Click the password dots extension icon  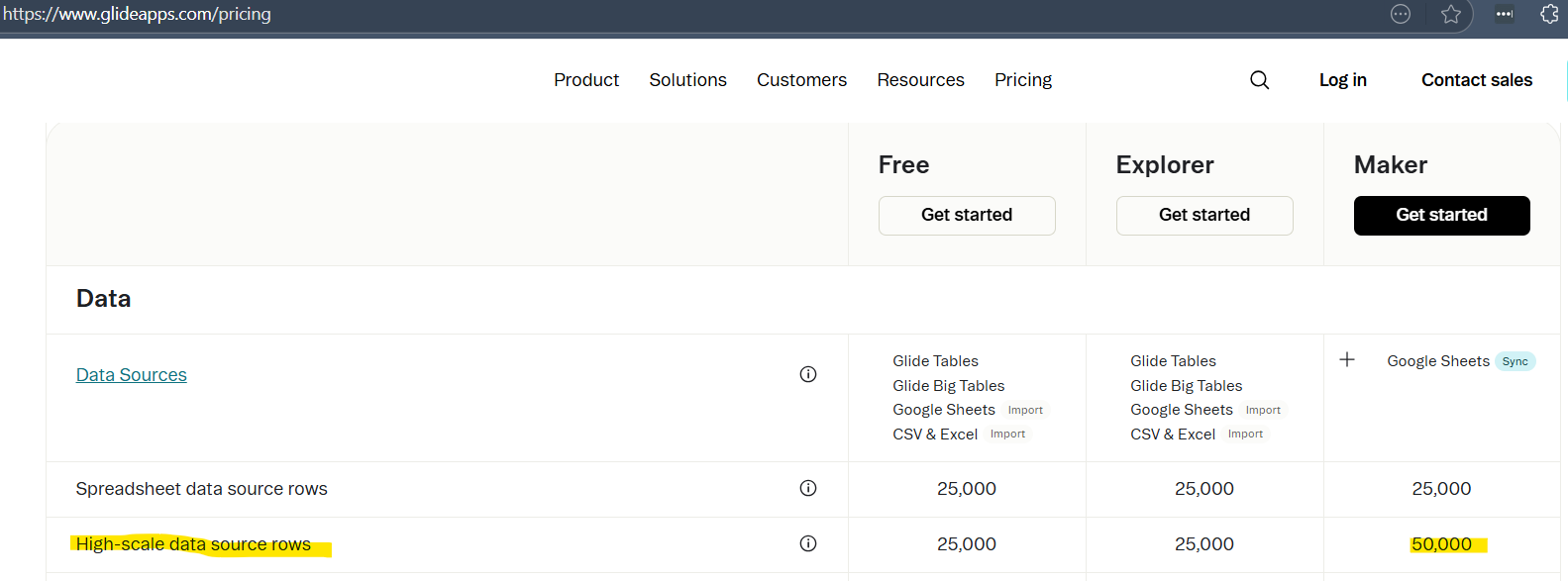click(1504, 14)
